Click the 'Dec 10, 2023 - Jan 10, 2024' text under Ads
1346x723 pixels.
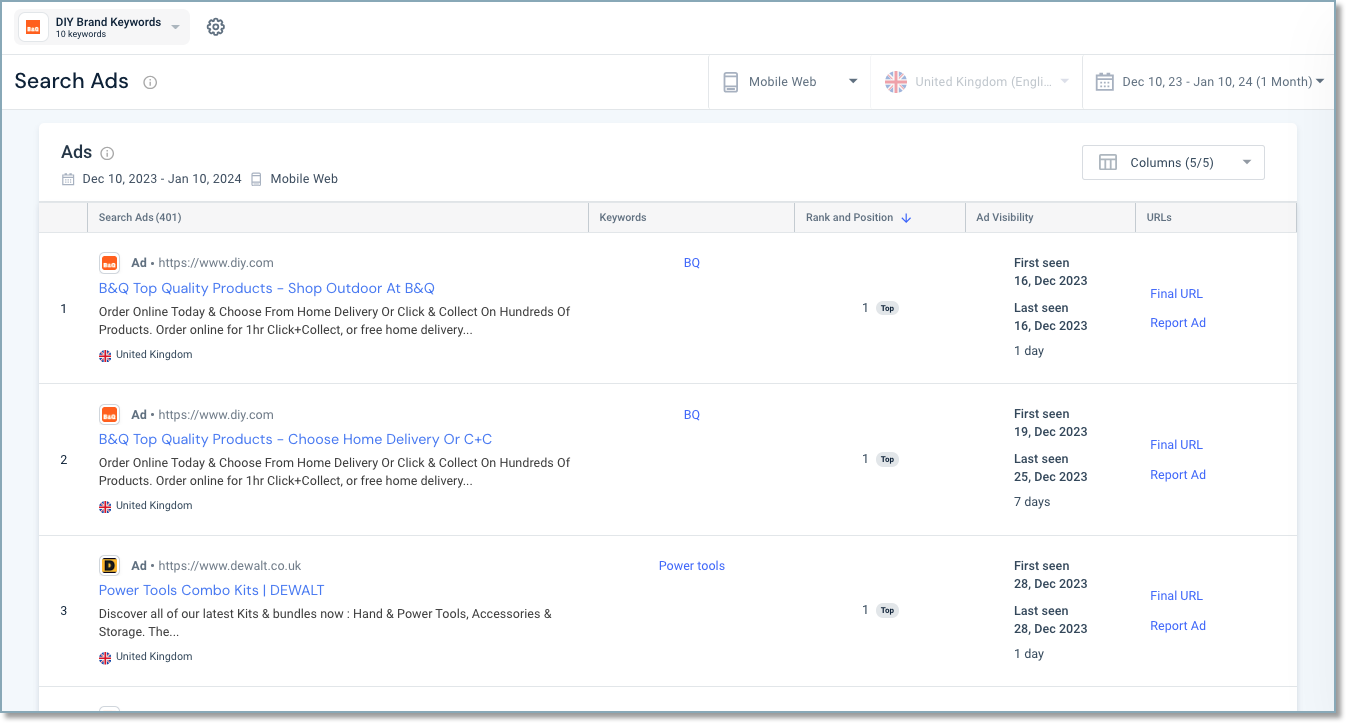click(162, 179)
